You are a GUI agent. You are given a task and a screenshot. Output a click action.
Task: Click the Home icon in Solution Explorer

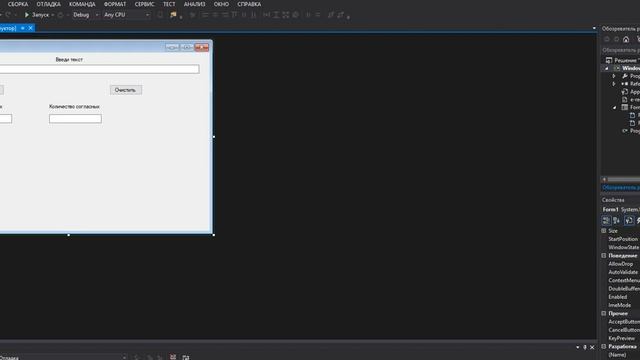(626, 39)
